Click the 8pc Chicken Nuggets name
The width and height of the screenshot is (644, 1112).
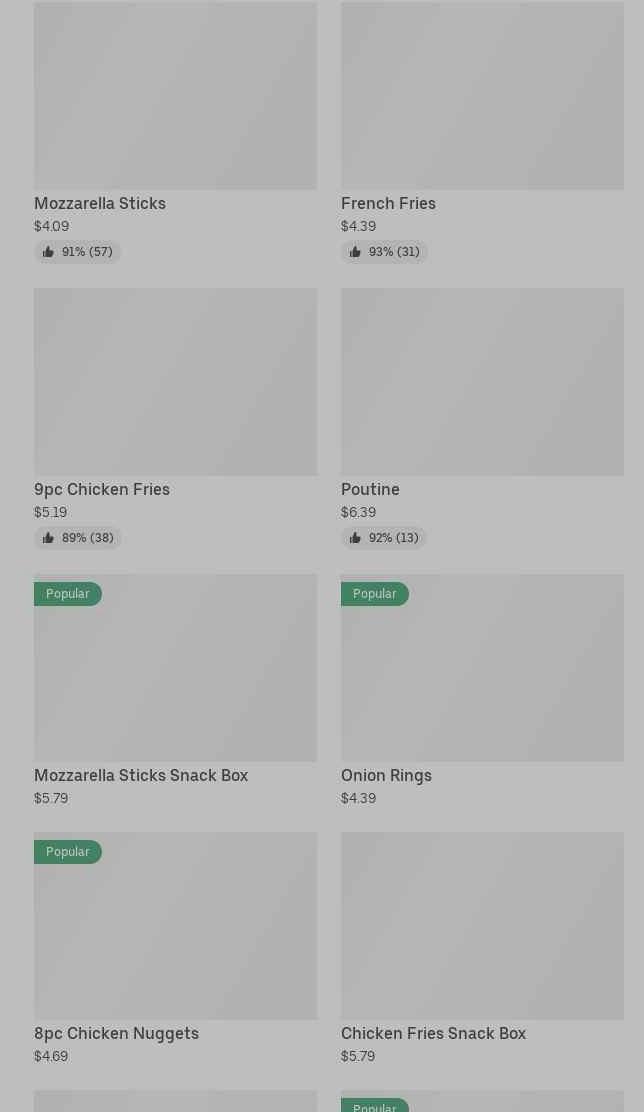116,1033
